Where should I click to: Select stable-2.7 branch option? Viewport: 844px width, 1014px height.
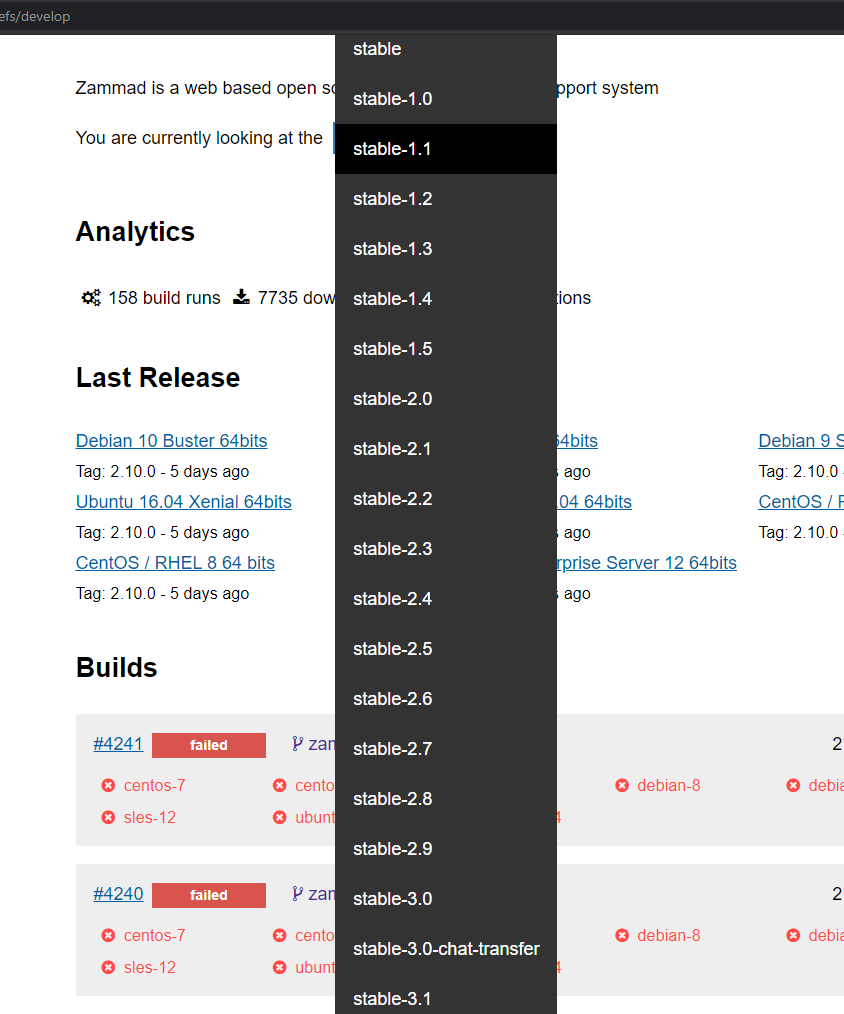[x=446, y=749]
